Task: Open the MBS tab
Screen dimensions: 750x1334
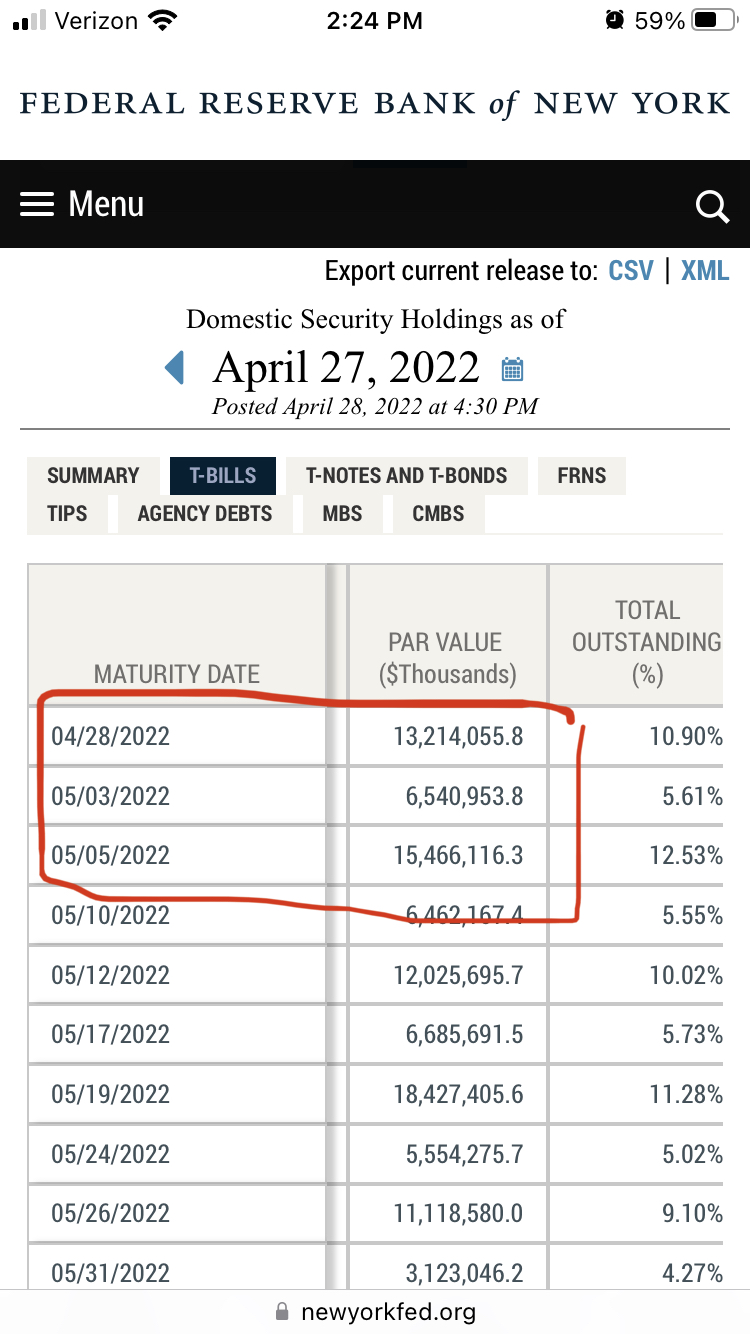Action: (342, 514)
